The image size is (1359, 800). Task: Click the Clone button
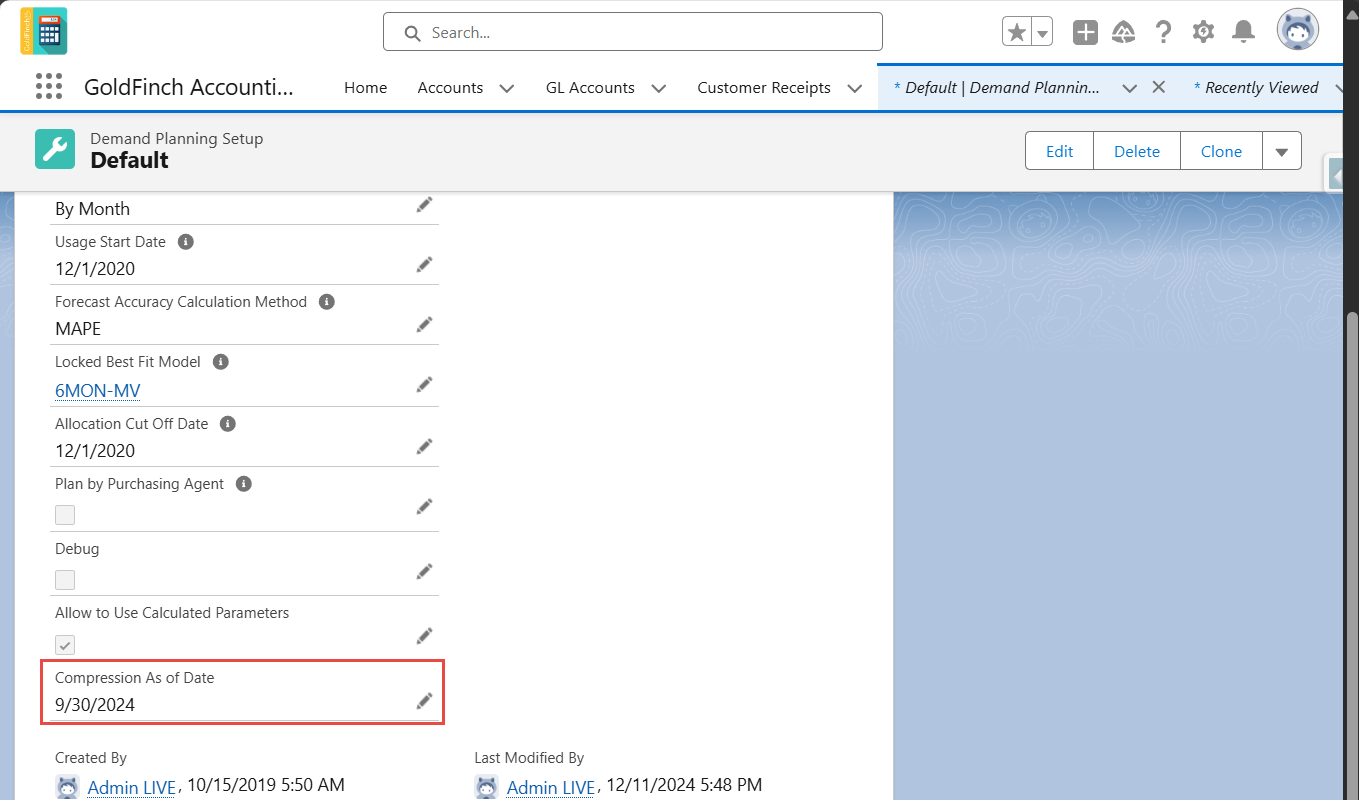[x=1221, y=151]
